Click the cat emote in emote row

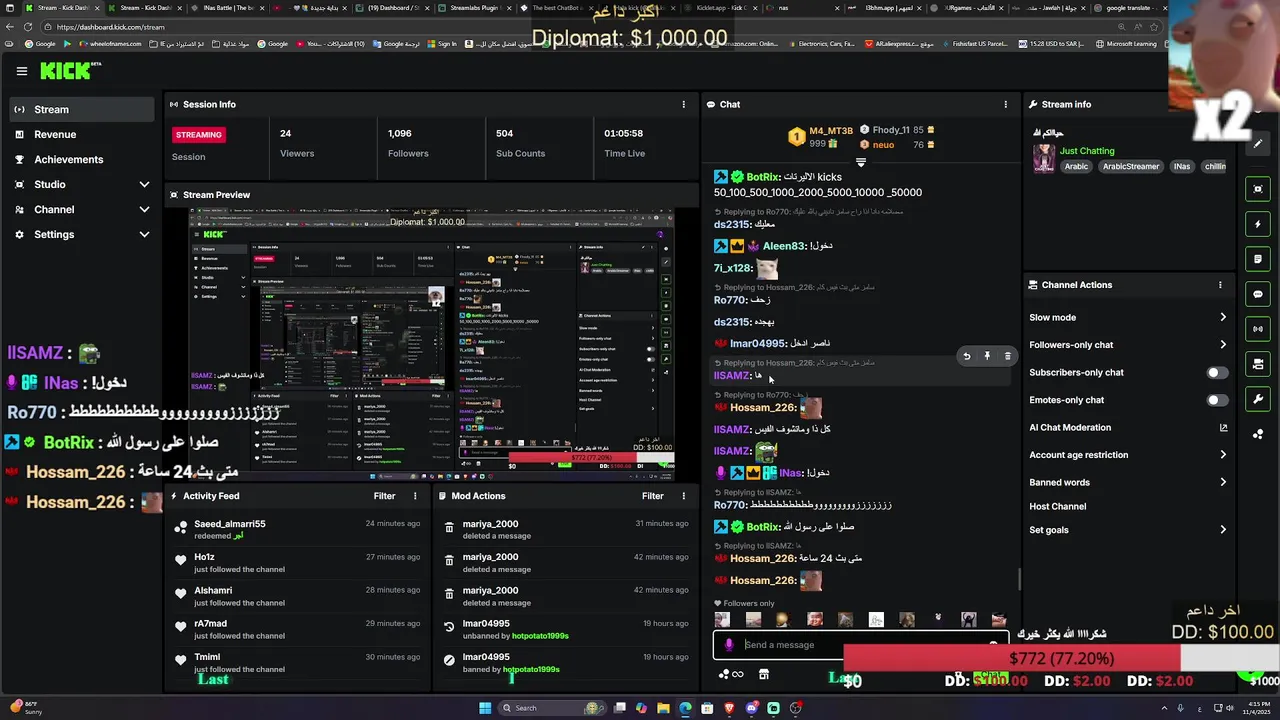968,620
